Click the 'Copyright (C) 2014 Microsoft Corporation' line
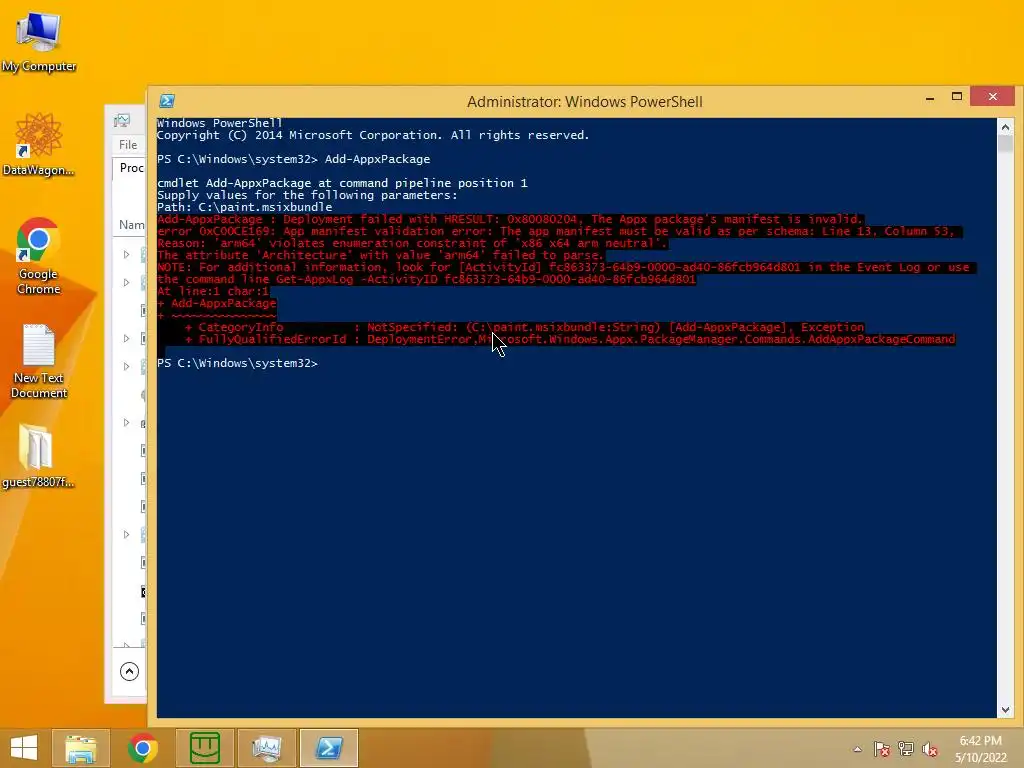 [x=373, y=135]
